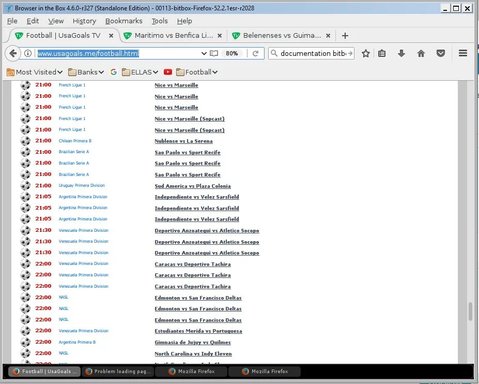
Task: Save page to Pocket icon
Action: coord(441,53)
